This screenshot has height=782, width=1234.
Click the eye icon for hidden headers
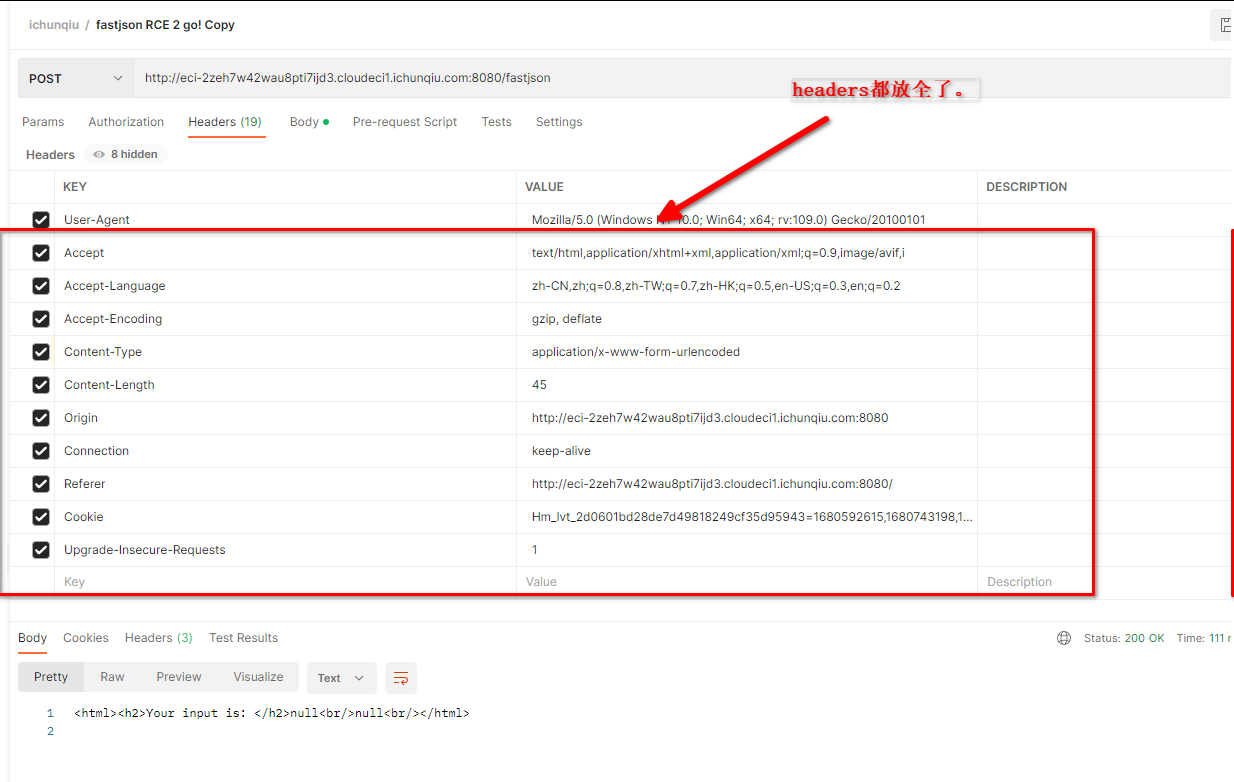(x=99, y=155)
